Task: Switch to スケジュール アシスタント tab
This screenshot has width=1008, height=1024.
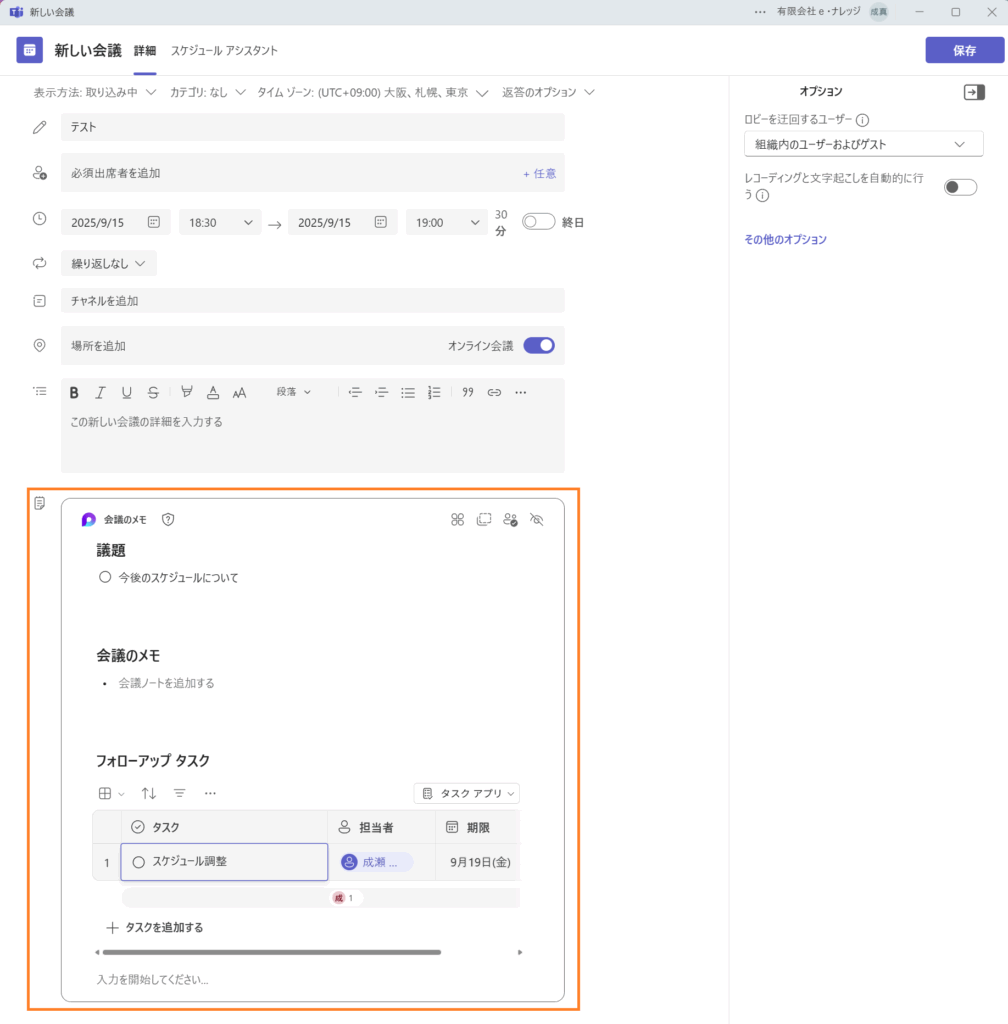Action: click(224, 51)
